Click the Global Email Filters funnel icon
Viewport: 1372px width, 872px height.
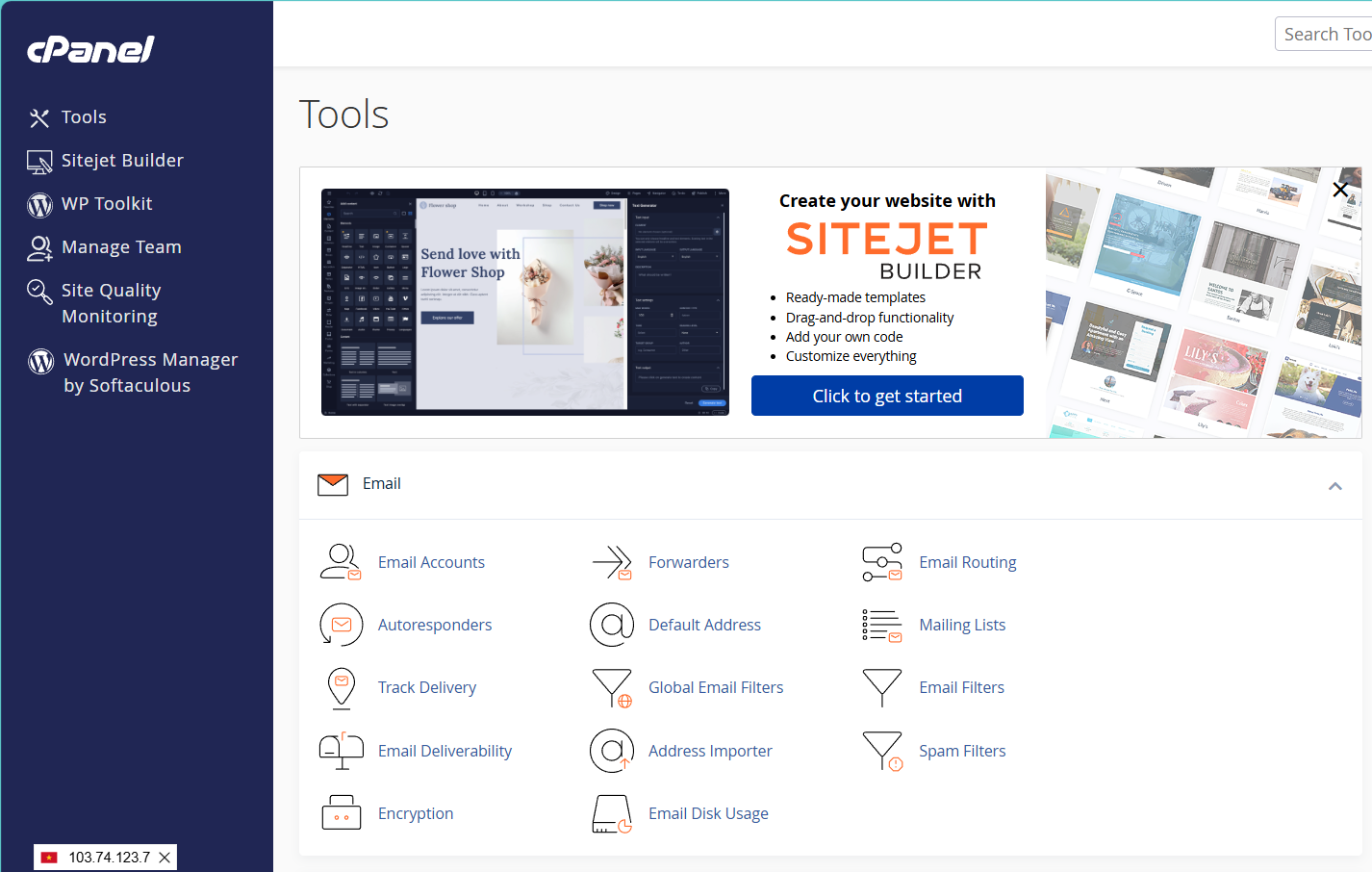pos(612,688)
